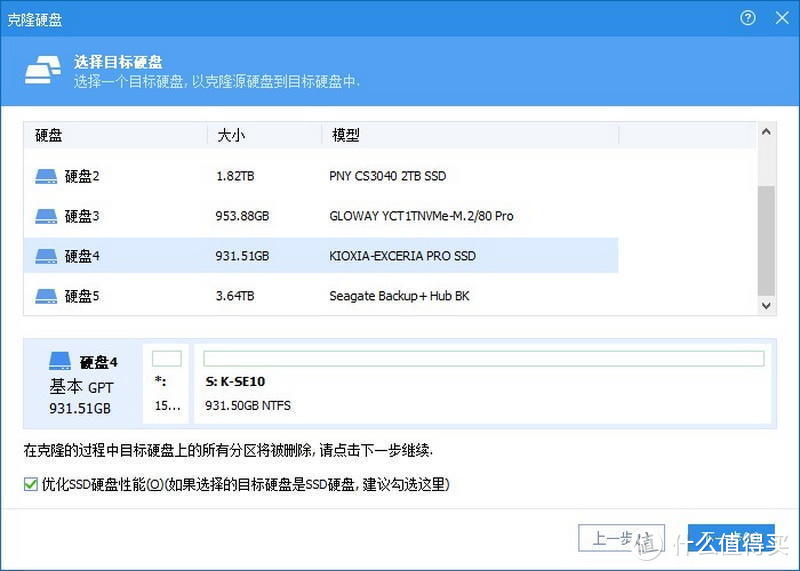Click the 模型 column header
Image resolution: width=800 pixels, height=571 pixels.
470,135
